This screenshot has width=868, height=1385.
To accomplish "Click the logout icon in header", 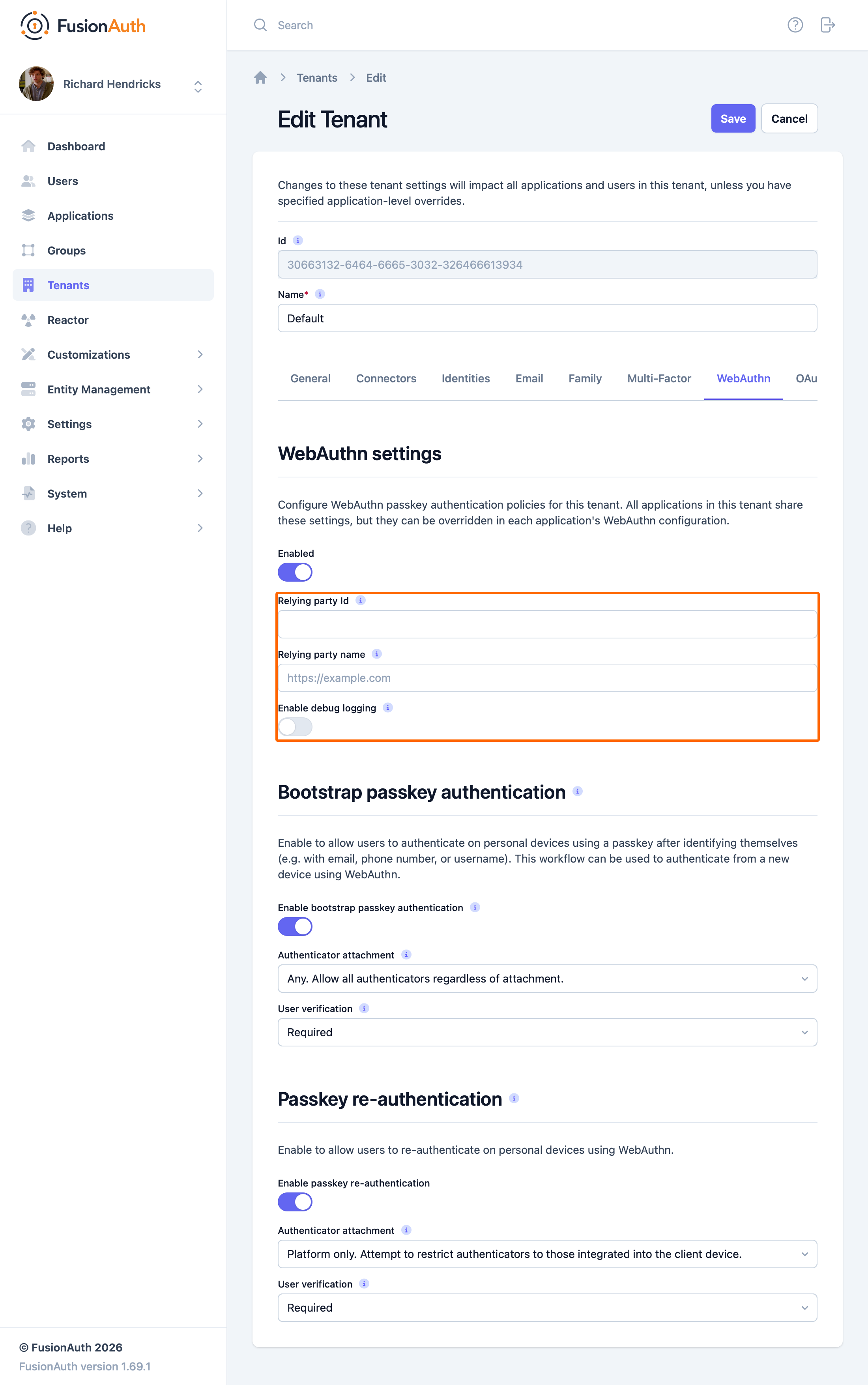I will point(827,25).
